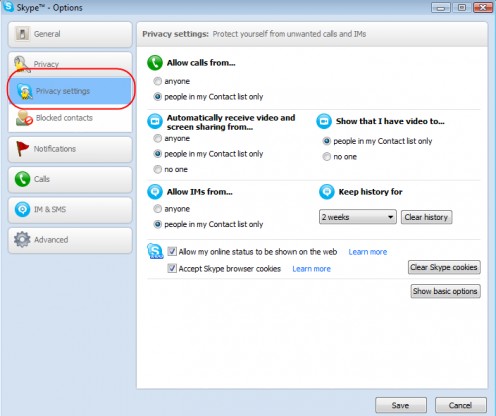The image size is (496, 416).
Task: Allow IMs from anyone
Action: [x=157, y=209]
